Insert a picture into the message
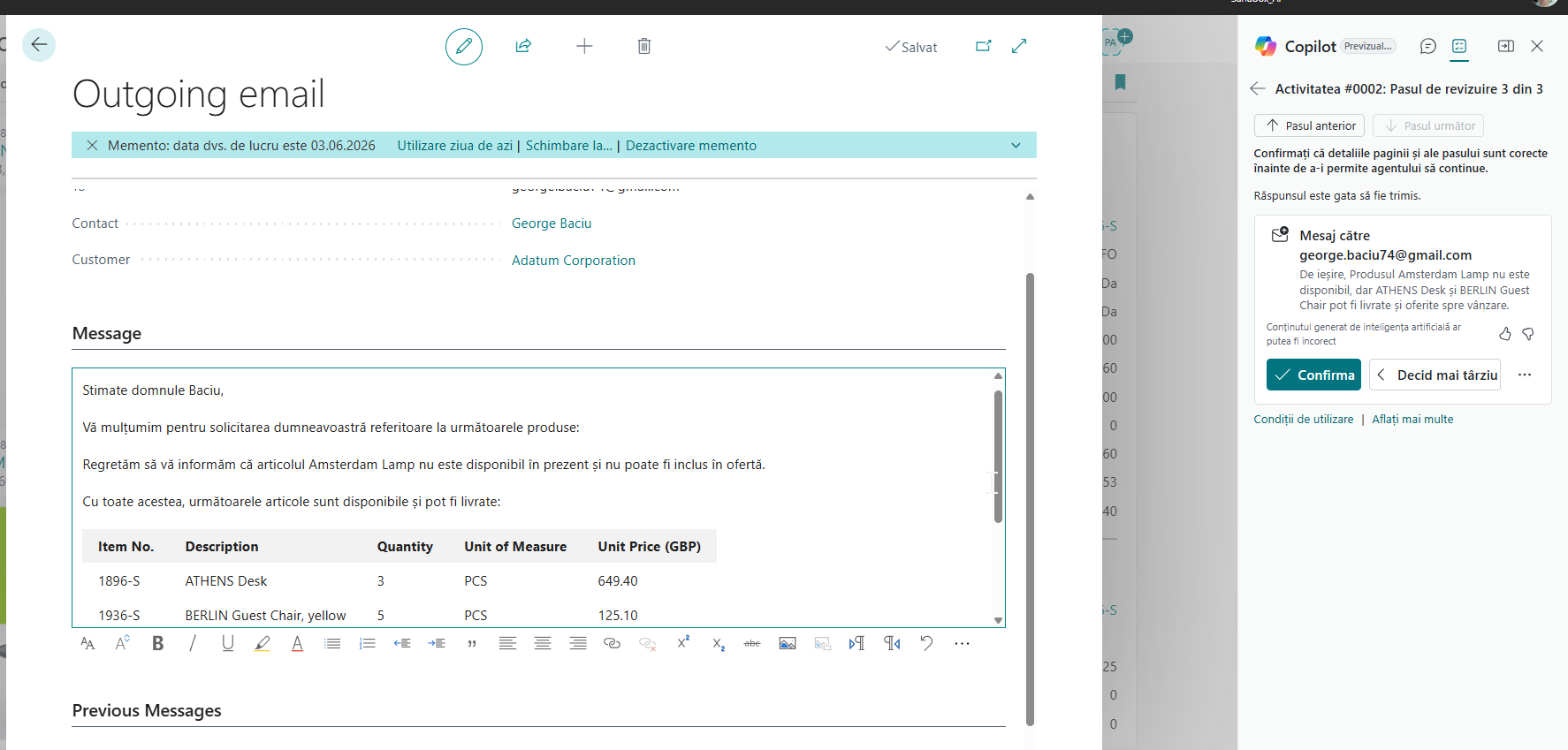 (x=788, y=643)
